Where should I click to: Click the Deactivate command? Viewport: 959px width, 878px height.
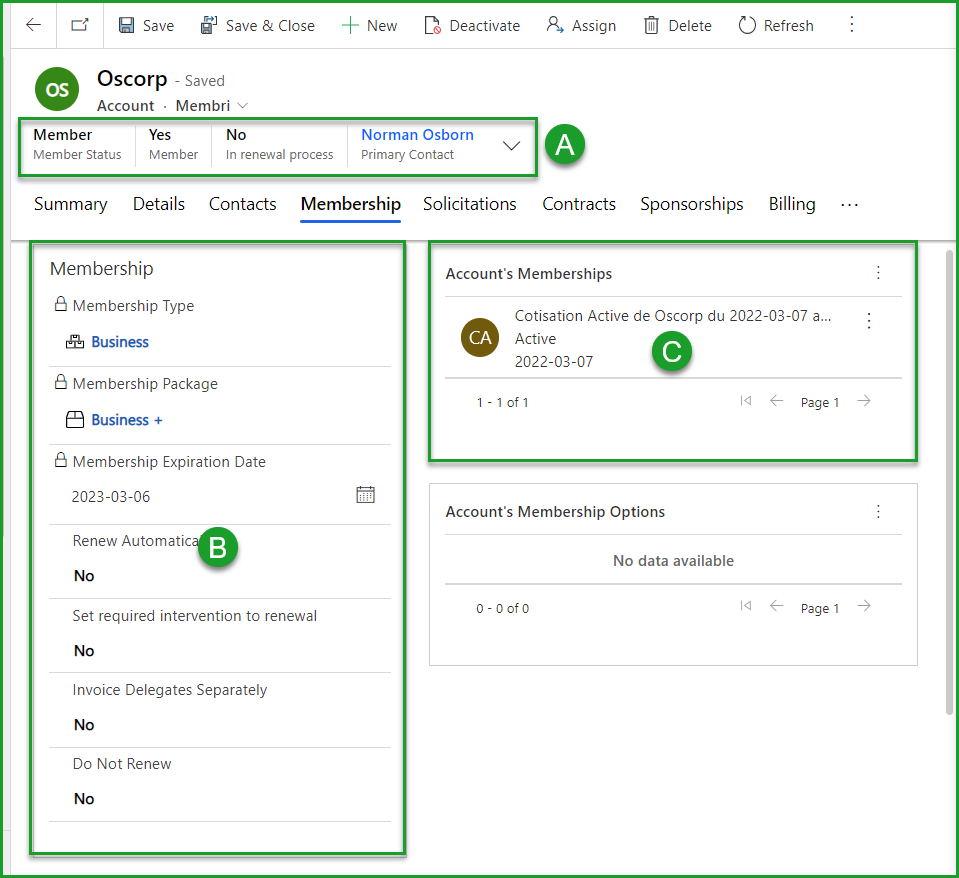tap(472, 25)
